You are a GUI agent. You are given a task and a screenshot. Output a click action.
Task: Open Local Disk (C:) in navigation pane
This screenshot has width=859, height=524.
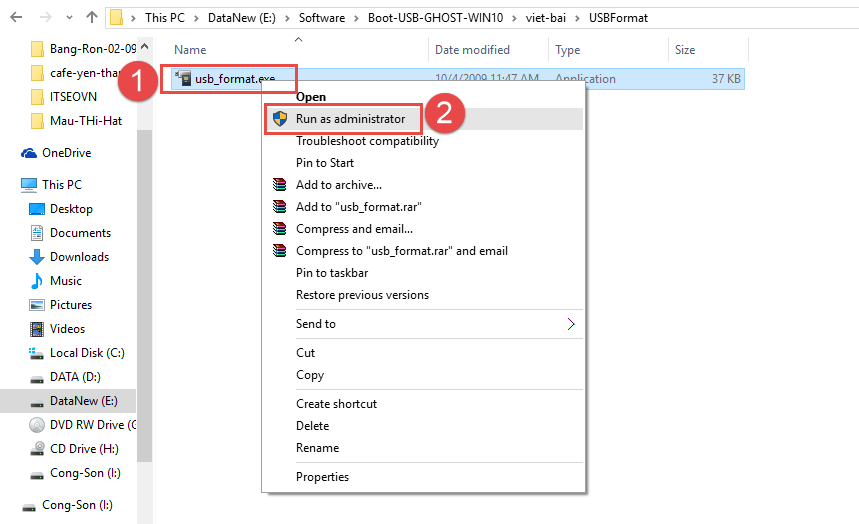click(86, 353)
